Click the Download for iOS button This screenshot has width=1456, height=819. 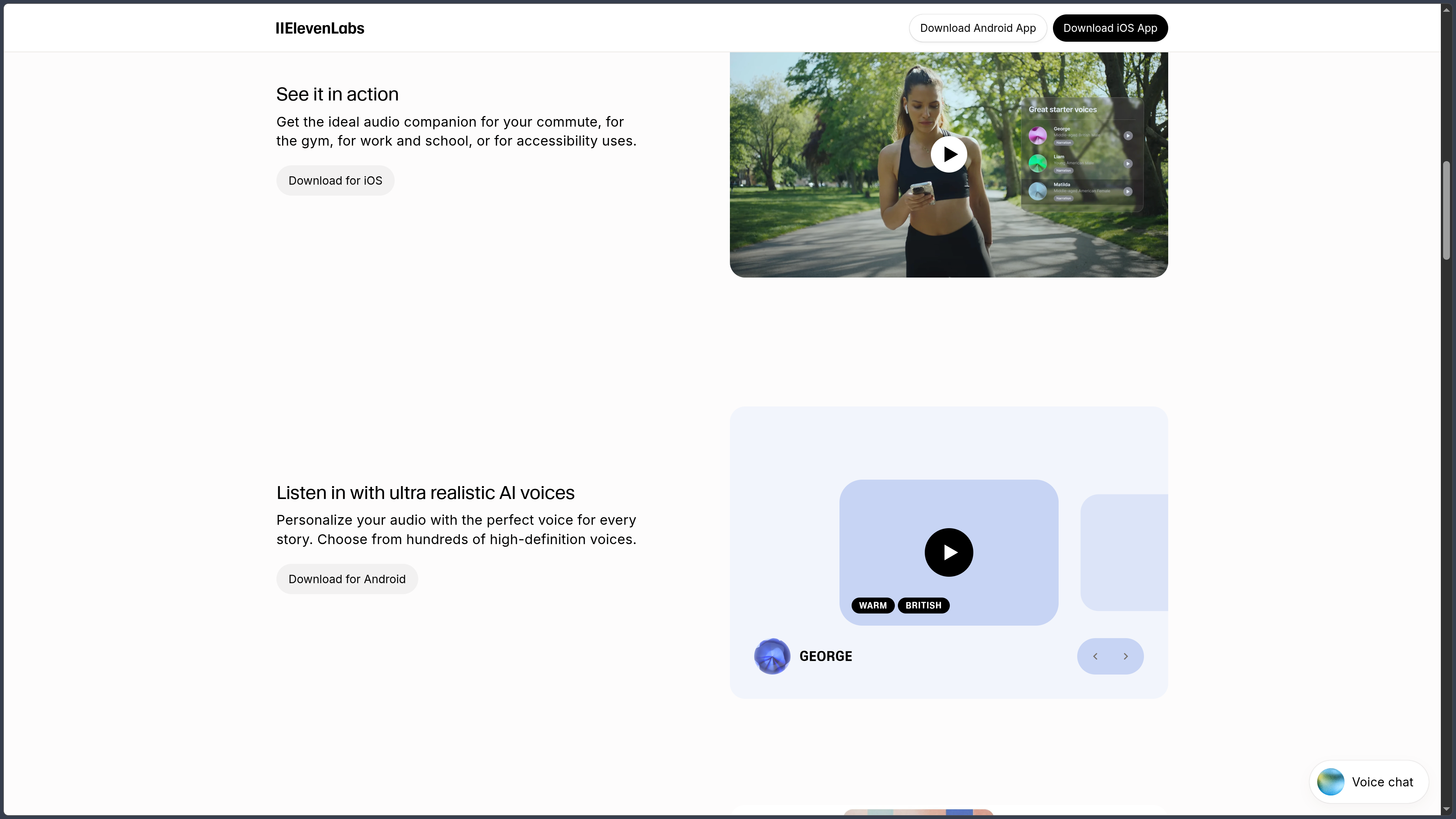pyautogui.click(x=335, y=180)
